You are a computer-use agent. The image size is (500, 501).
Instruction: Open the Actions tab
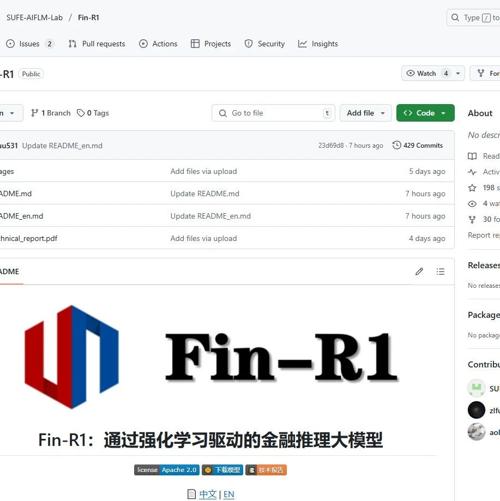click(158, 44)
